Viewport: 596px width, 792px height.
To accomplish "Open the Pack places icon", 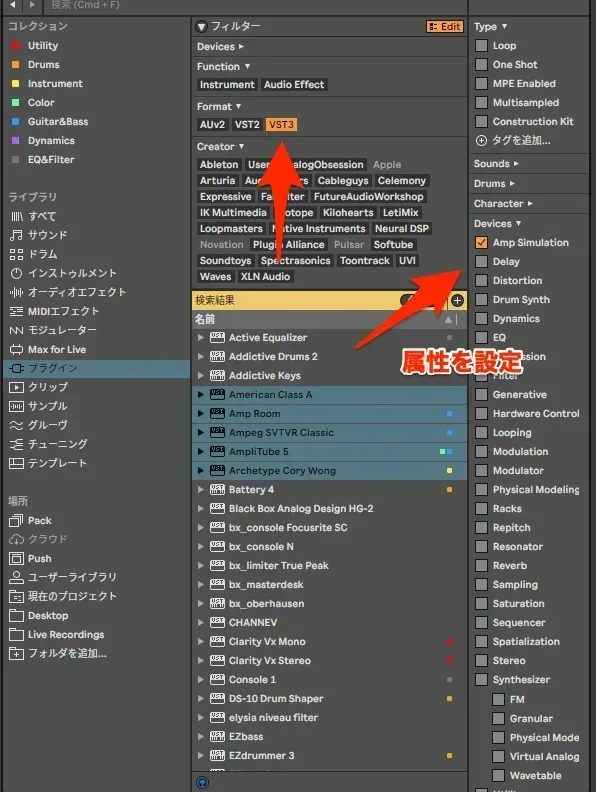I will pos(16,520).
